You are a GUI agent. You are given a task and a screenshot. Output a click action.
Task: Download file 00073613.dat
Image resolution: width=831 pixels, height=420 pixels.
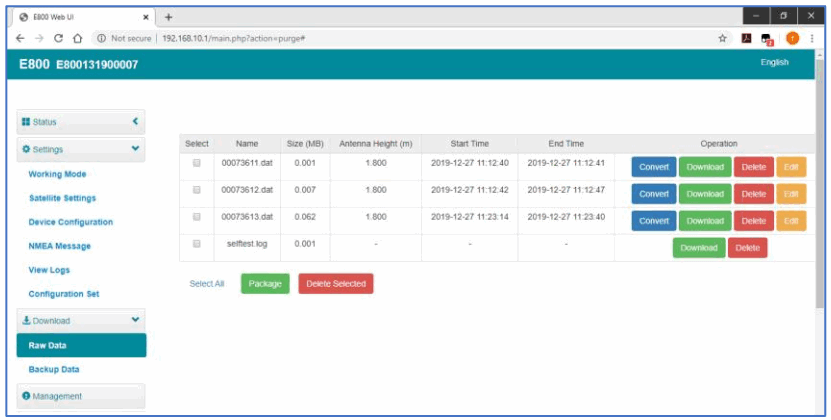[x=705, y=221]
